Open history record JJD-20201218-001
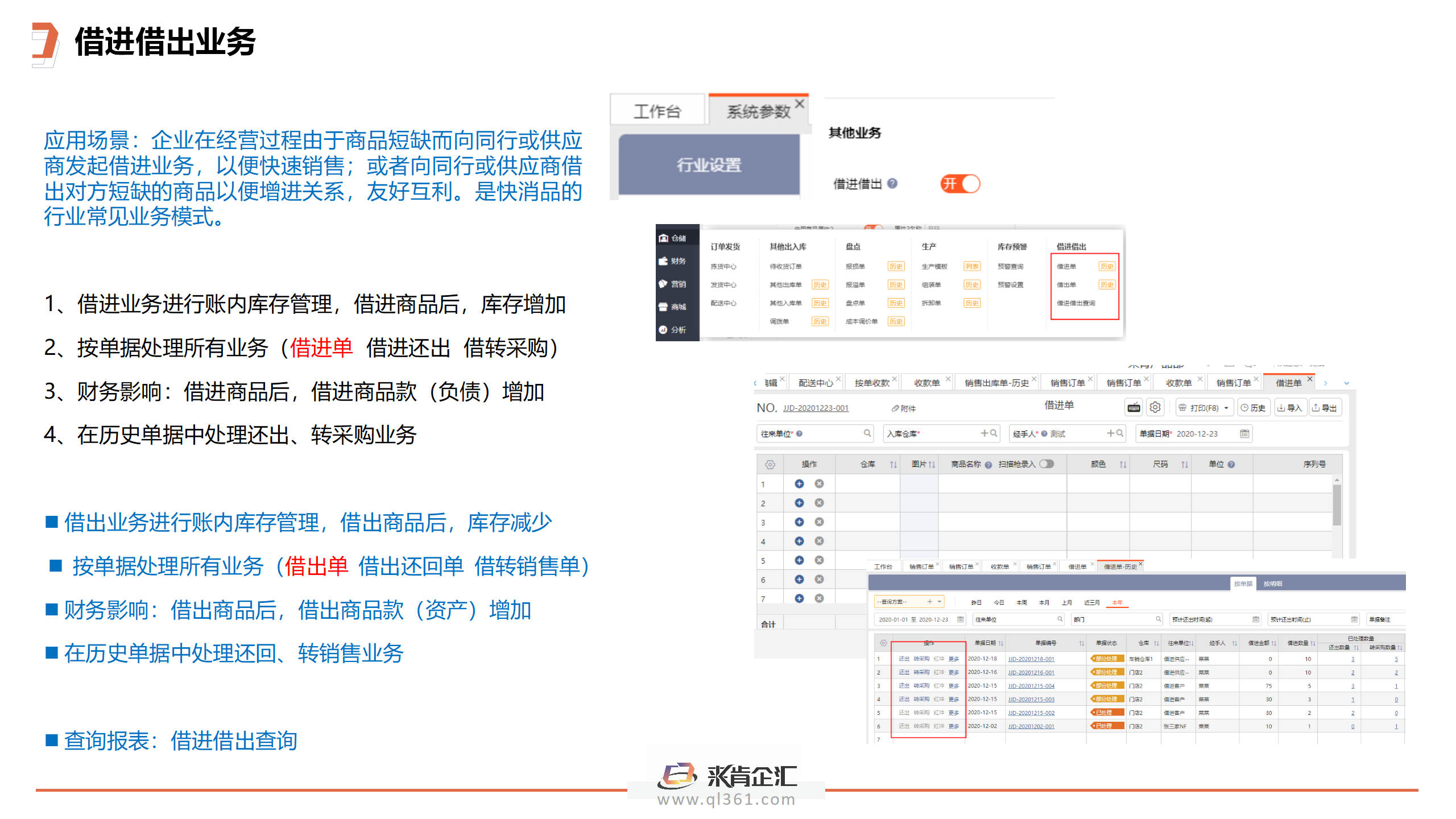 tap(1031, 659)
